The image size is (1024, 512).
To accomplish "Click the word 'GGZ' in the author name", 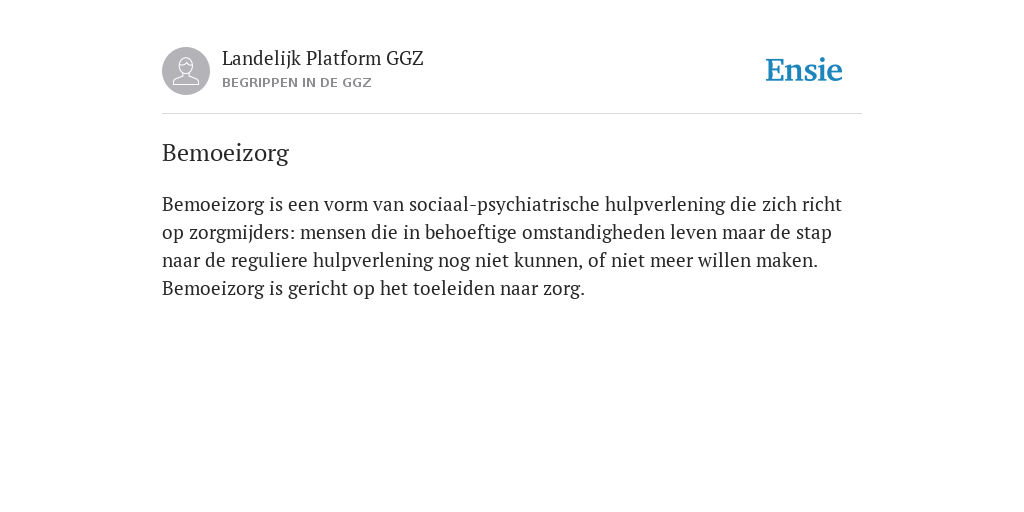I will [405, 59].
